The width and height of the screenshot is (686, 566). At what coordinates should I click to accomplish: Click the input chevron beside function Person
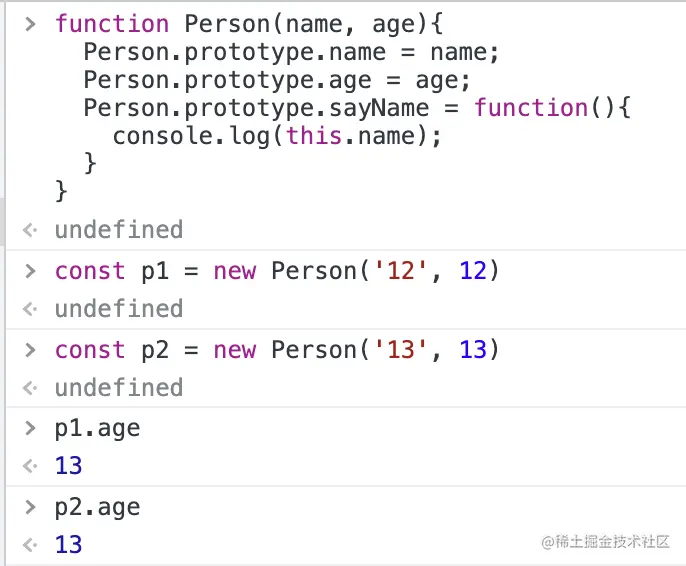[x=30, y=24]
